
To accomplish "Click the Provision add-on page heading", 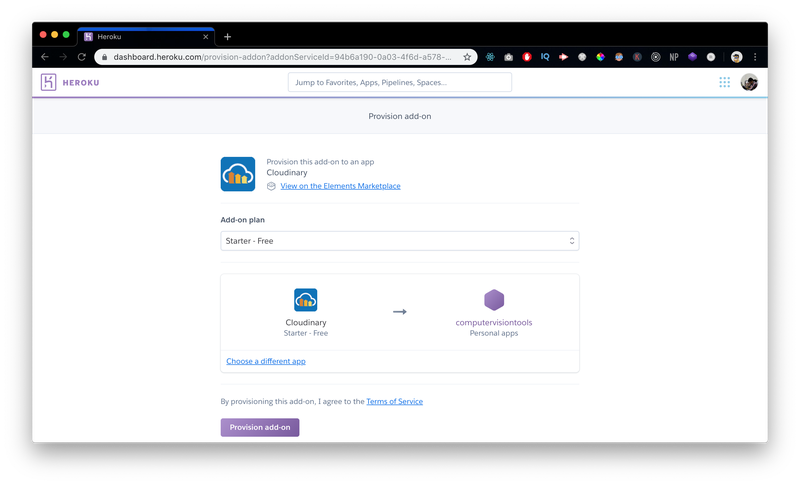I will point(399,116).
